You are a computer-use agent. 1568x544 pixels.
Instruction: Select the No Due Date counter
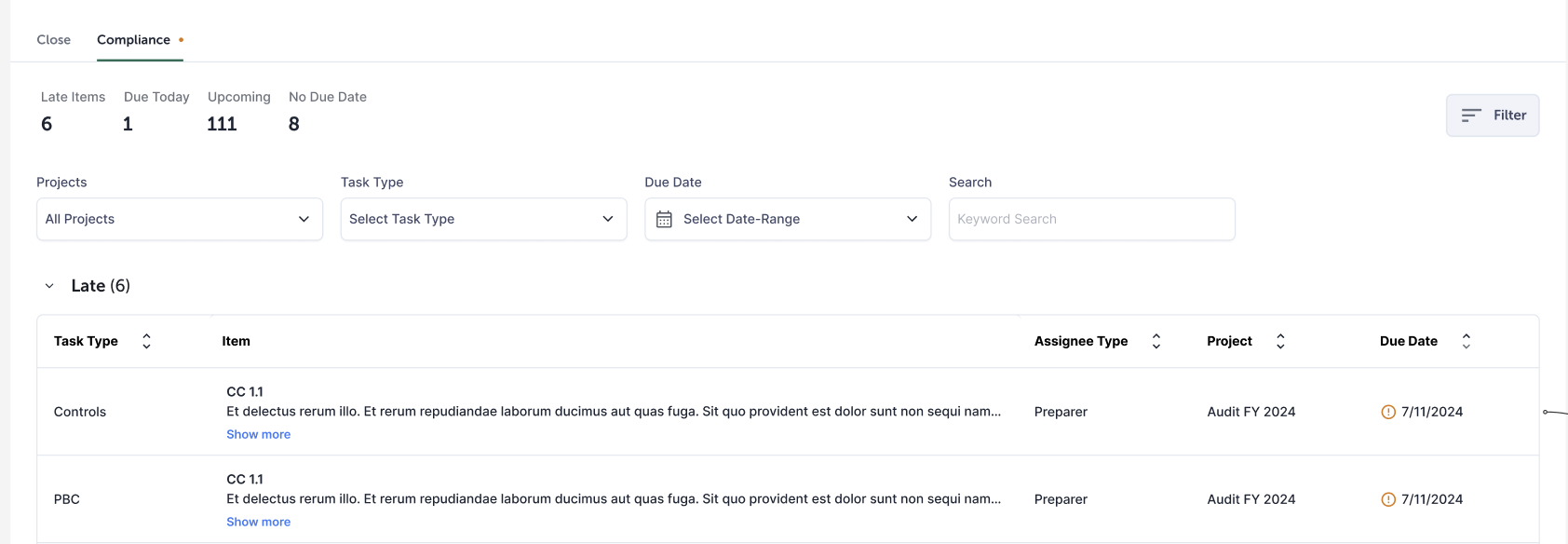point(294,124)
